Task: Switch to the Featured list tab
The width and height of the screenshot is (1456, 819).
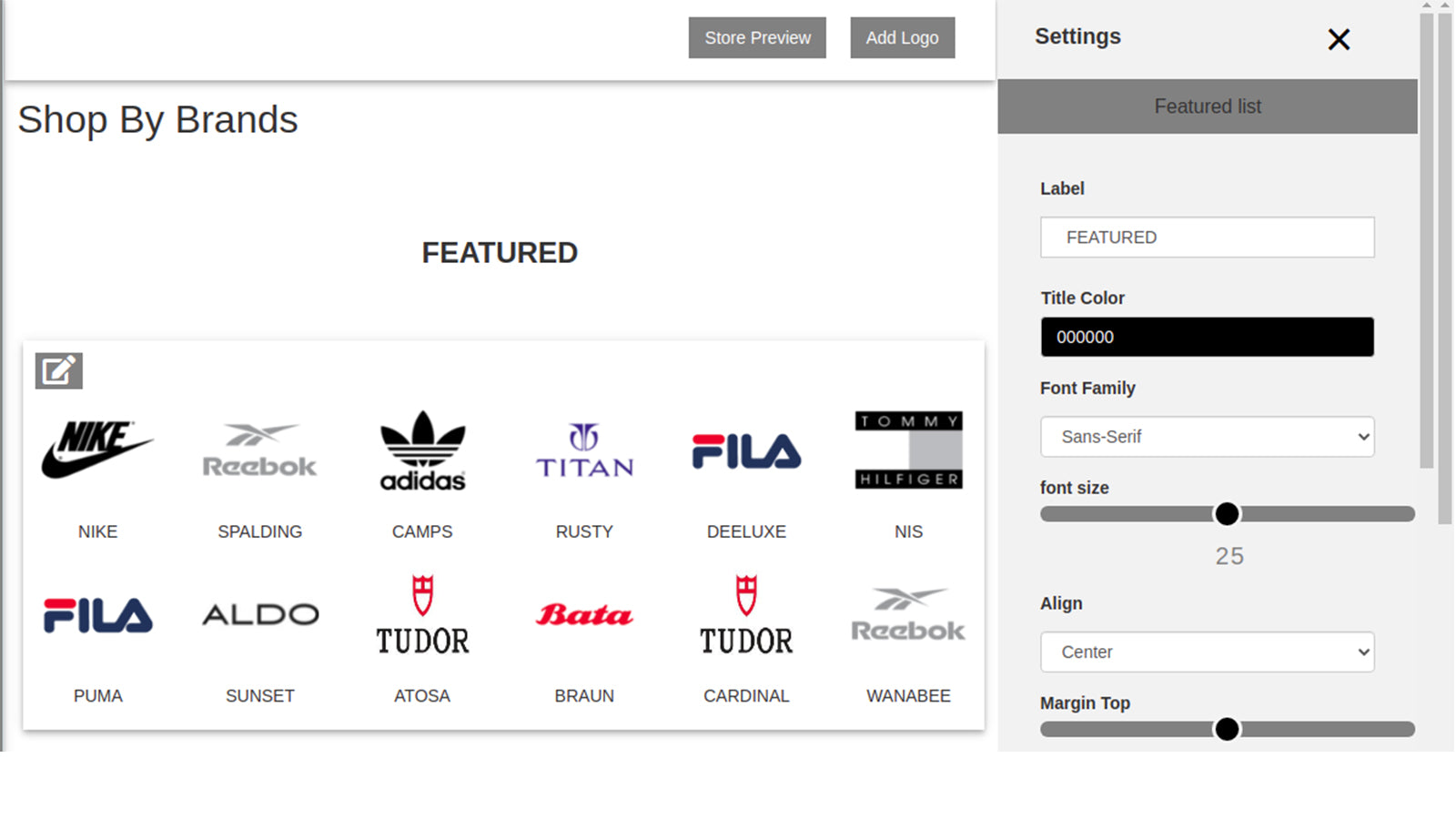Action: tap(1207, 106)
